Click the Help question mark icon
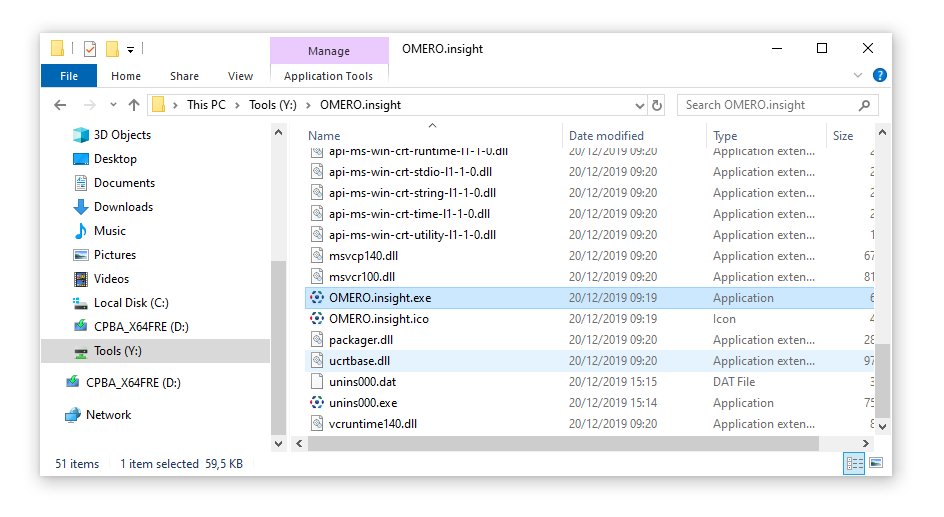 [880, 75]
